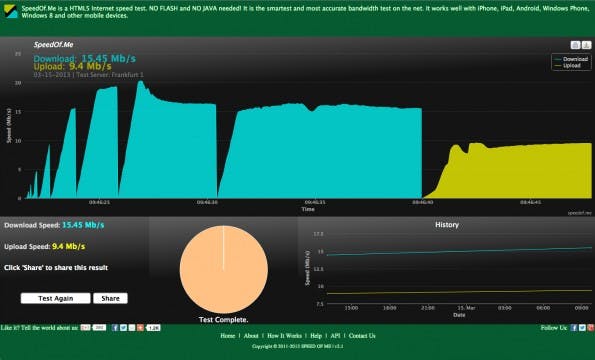Click the Google +1 button in the share bar
This screenshot has height=360, width=595.
point(85,327)
